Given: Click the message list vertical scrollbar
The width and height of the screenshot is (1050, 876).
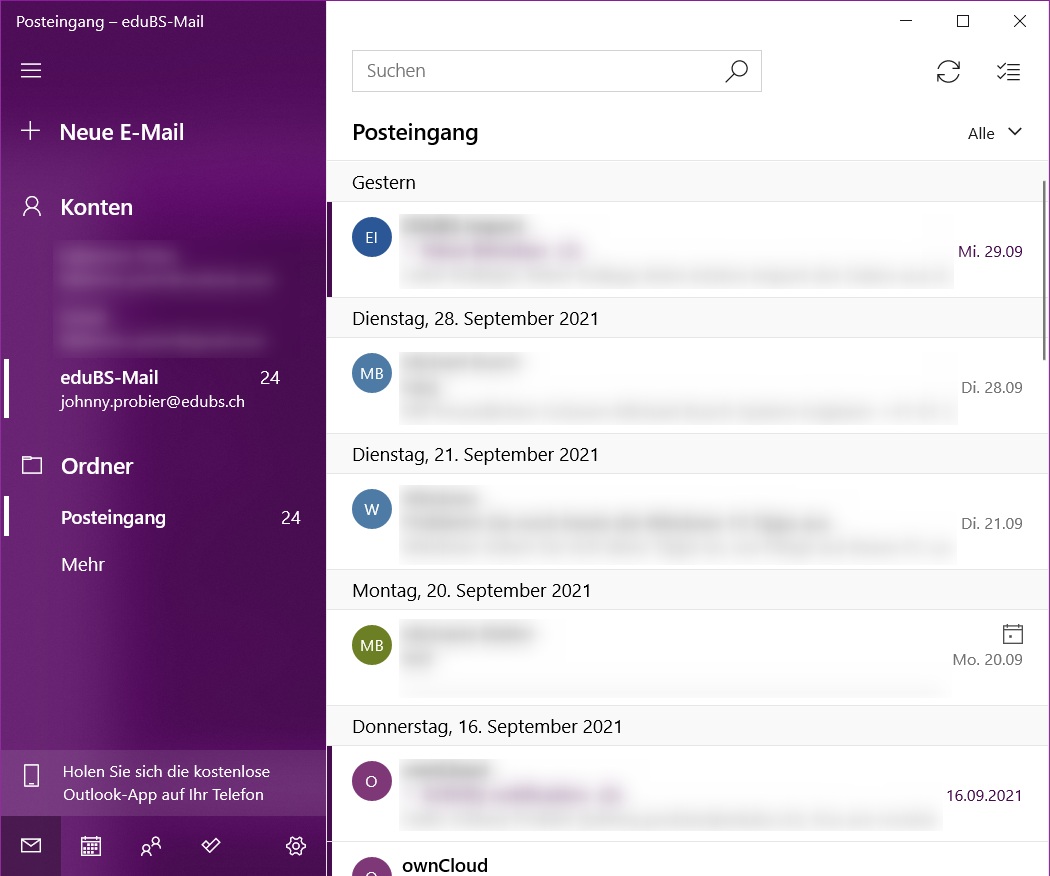Looking at the screenshot, I should coord(1045,270).
